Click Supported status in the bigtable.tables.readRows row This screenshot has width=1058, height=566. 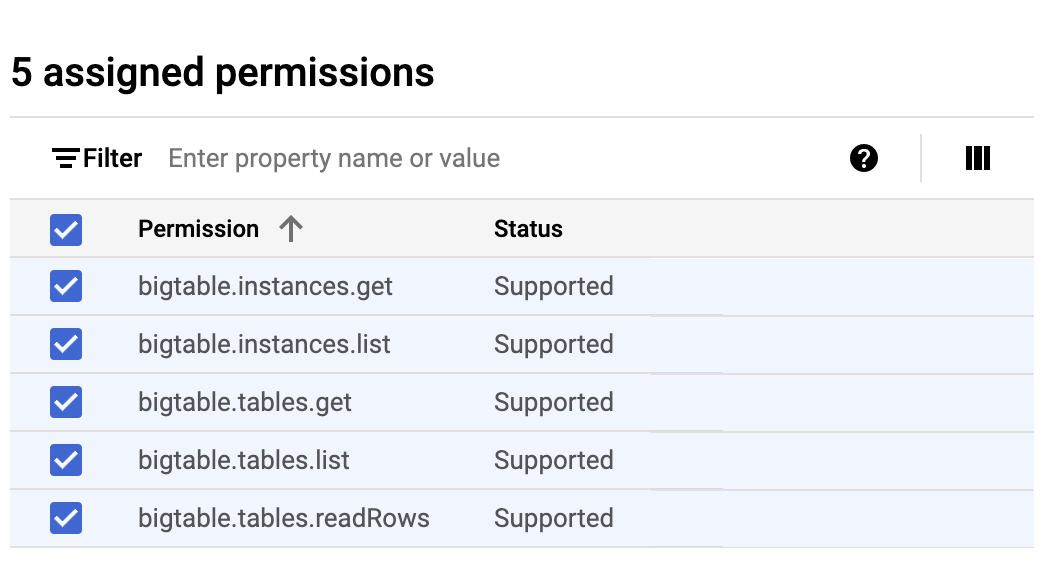(553, 519)
